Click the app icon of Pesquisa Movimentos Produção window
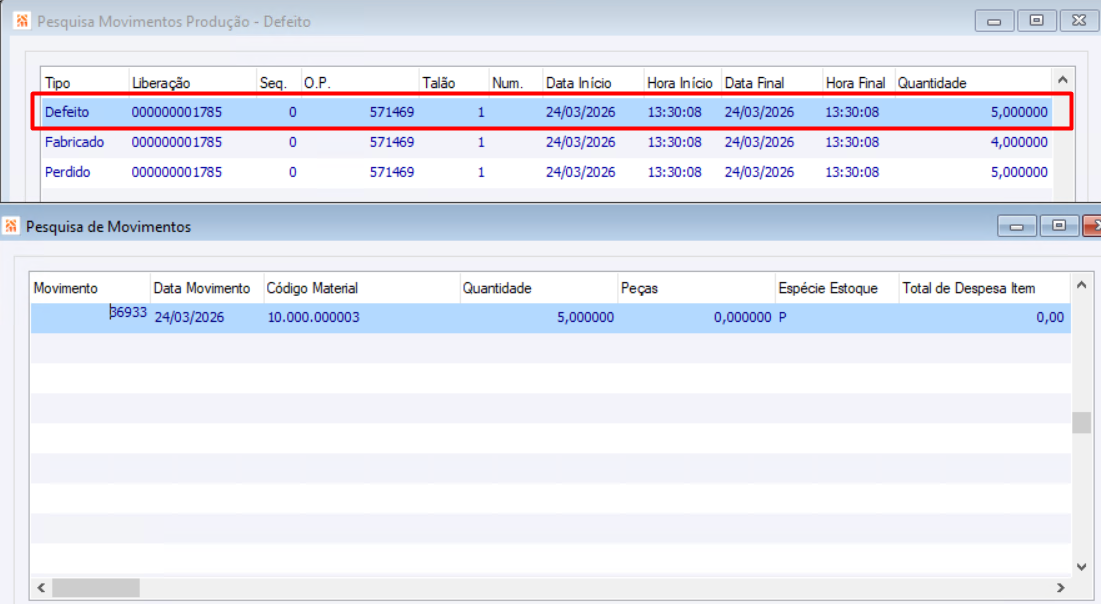The width and height of the screenshot is (1101, 604). pyautogui.click(x=22, y=21)
